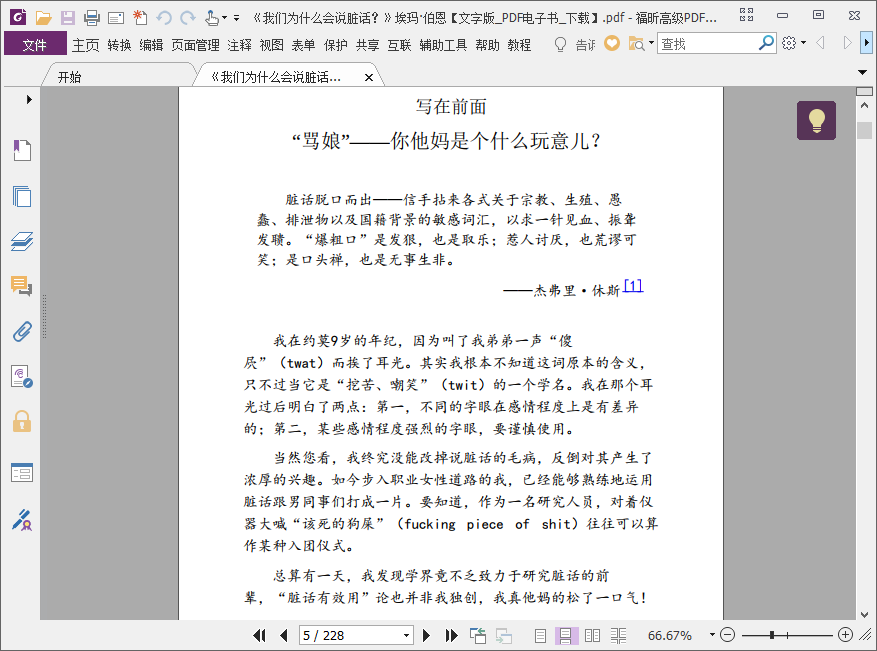Open the 66.67% zoom level dropdown
This screenshot has width=877, height=651.
tap(712, 635)
